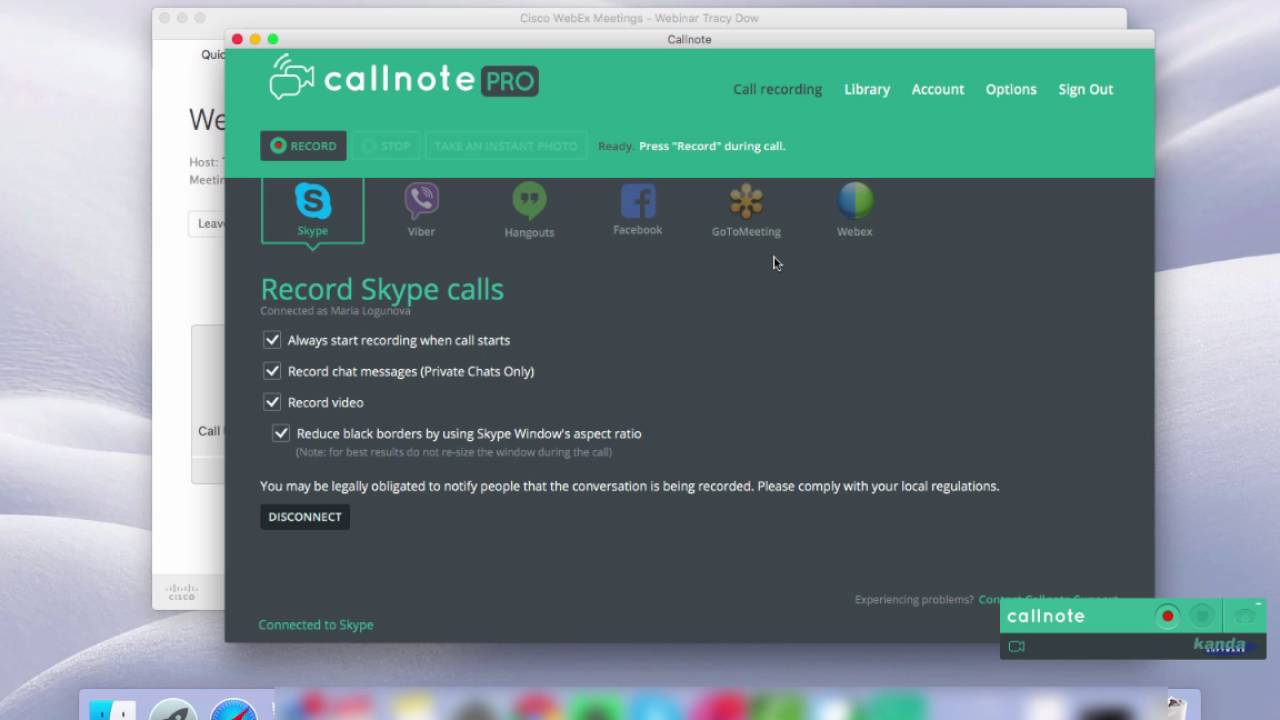Select the Hangouts service icon
The image size is (1280, 720).
[x=529, y=210]
